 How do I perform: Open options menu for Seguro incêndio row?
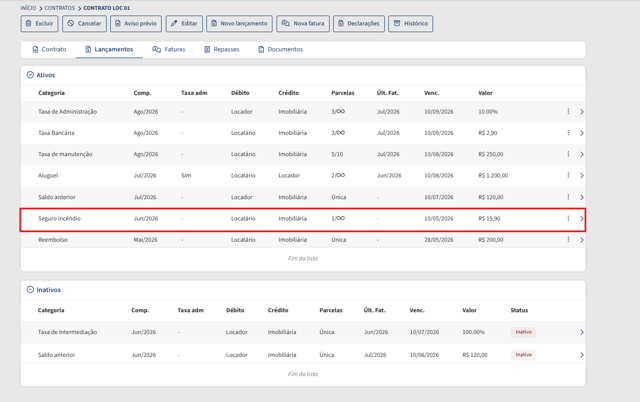tap(568, 218)
